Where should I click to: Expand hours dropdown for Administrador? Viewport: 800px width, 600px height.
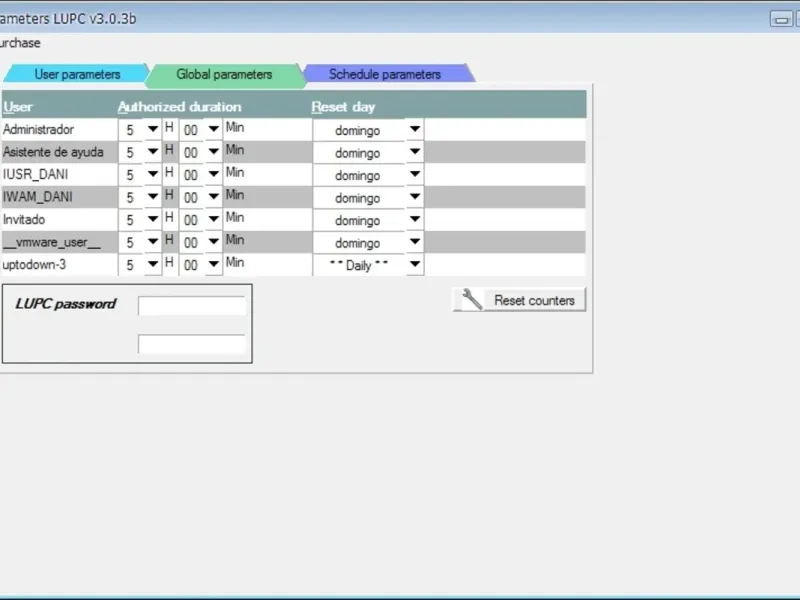(153, 129)
